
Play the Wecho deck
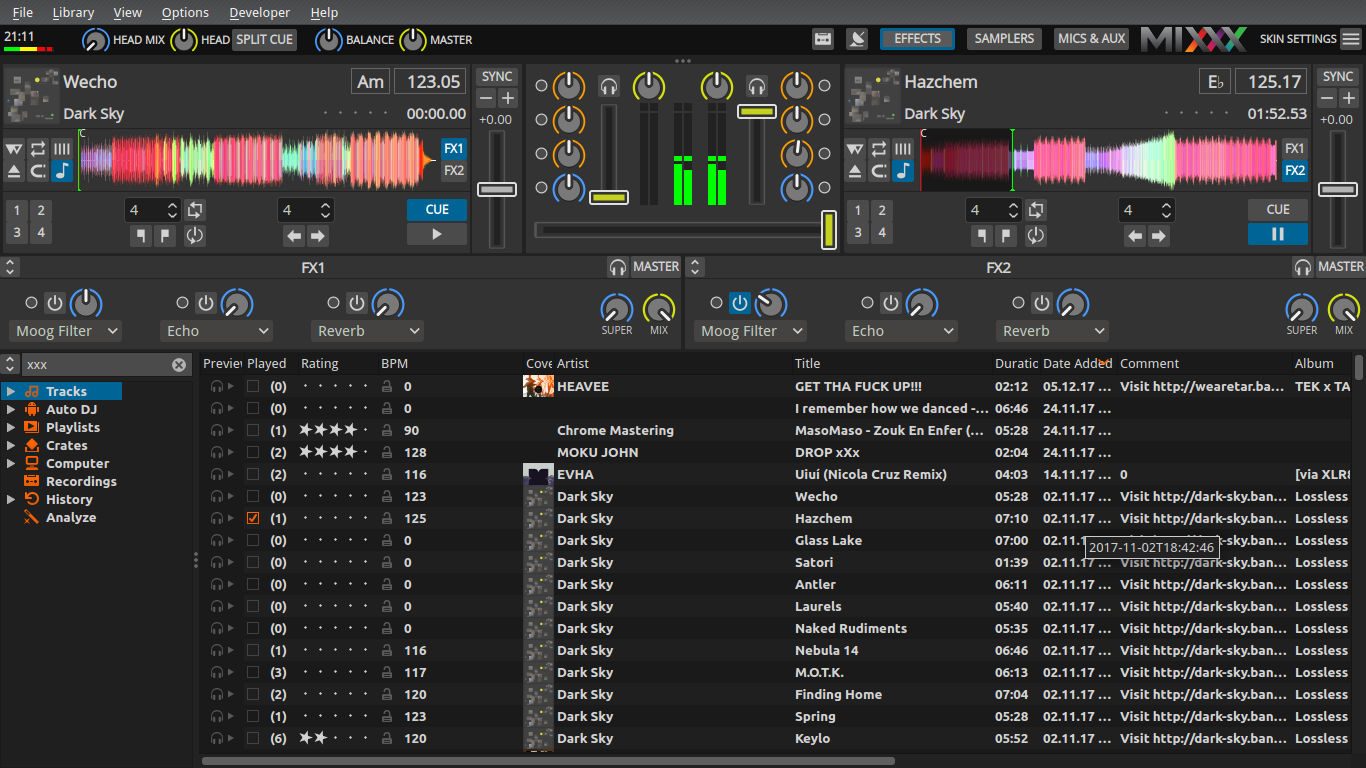[x=437, y=234]
